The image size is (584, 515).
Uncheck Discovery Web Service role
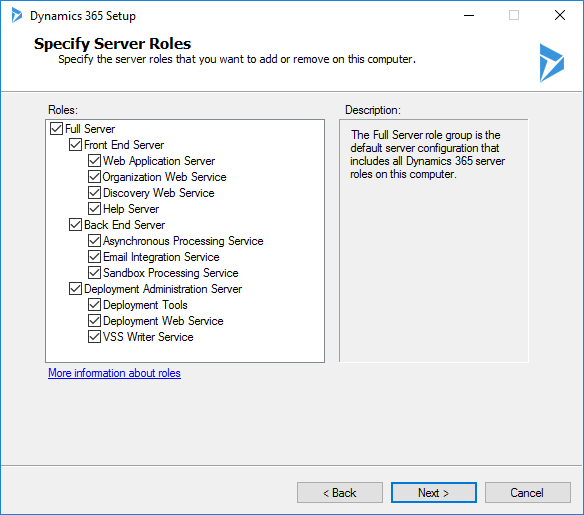pos(94,193)
